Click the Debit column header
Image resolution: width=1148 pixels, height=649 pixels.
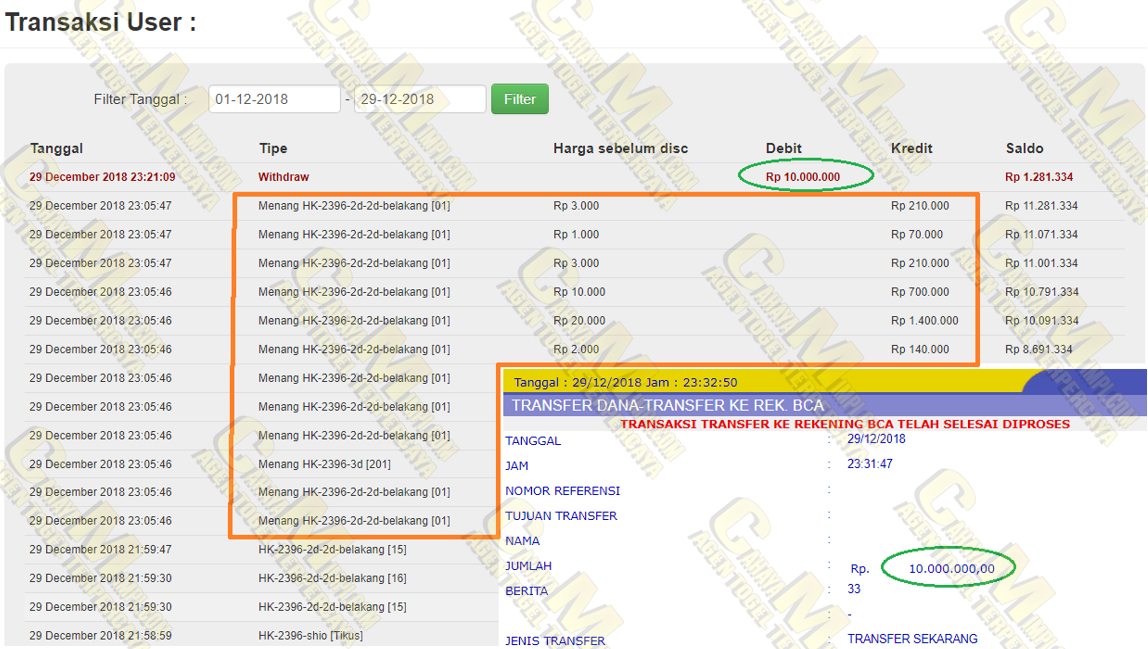(784, 148)
